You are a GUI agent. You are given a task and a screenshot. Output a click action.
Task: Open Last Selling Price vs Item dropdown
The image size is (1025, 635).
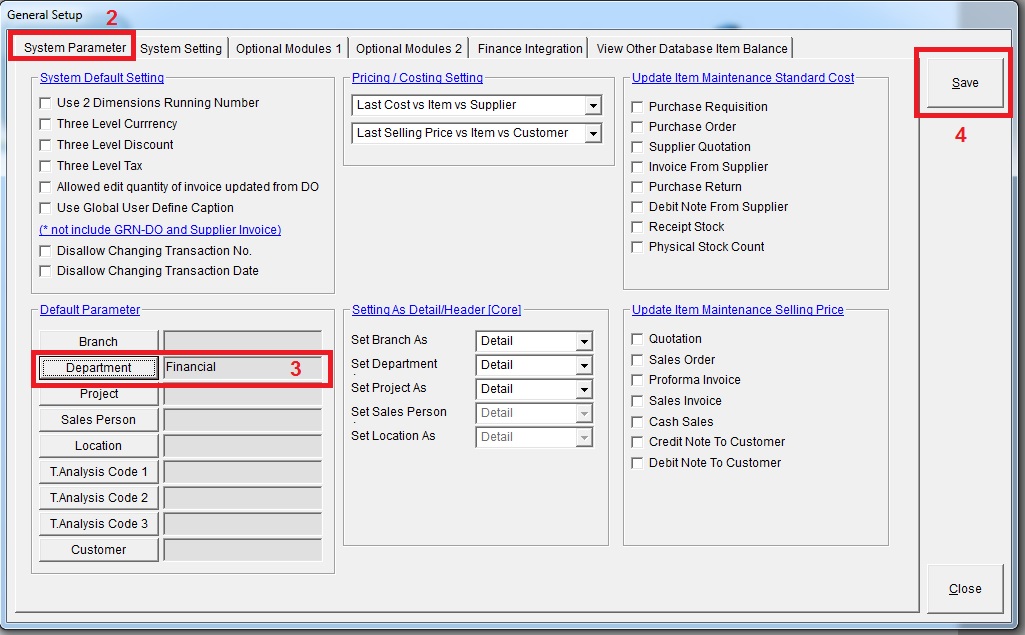tap(592, 133)
